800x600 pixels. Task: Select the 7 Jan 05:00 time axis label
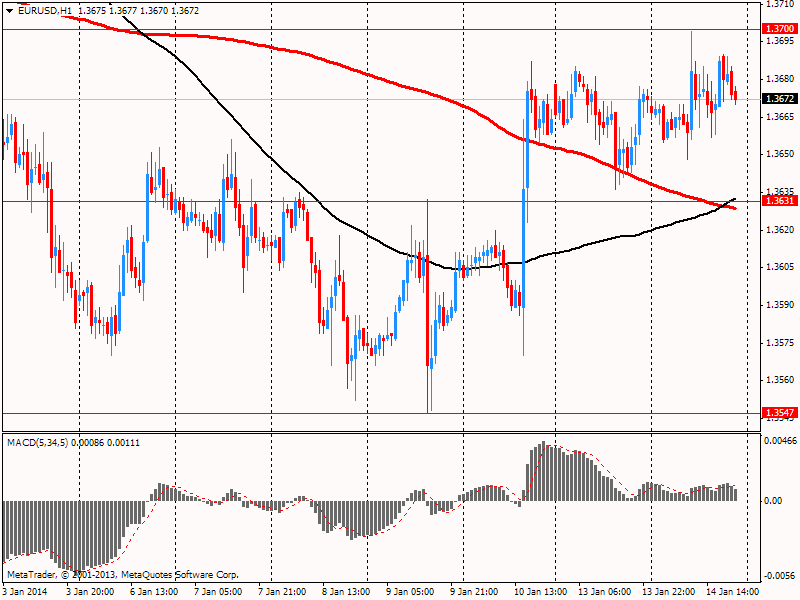218,591
